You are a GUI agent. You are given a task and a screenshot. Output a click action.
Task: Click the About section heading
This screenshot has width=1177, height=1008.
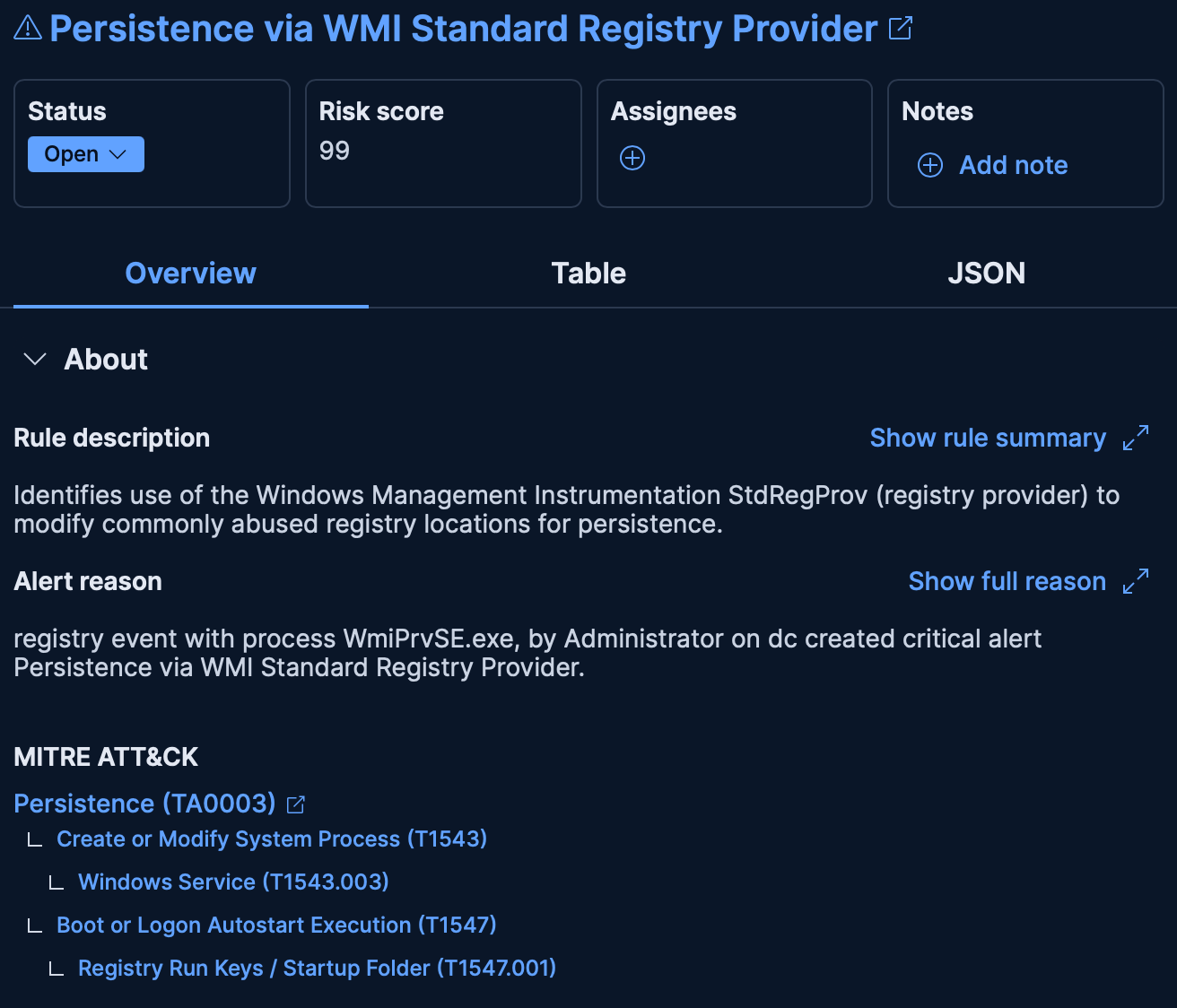pos(106,360)
